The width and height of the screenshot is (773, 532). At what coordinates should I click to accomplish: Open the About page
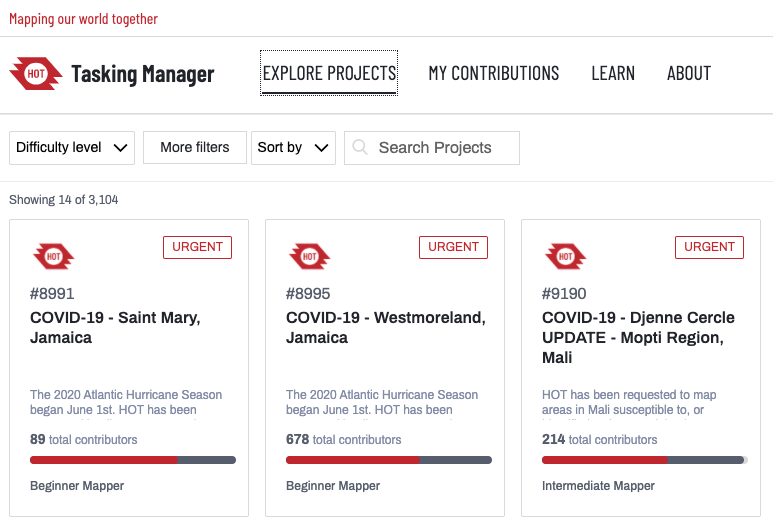(689, 73)
